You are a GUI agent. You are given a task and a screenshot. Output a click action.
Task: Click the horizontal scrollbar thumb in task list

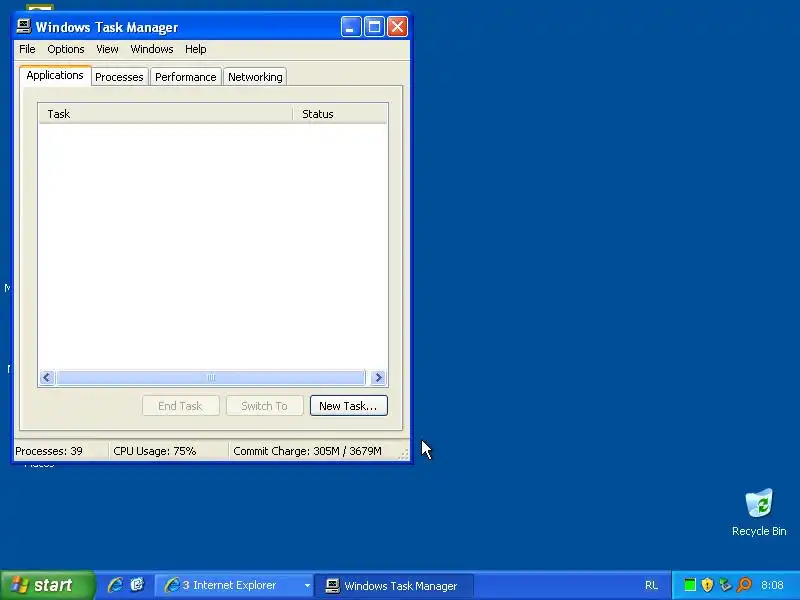pyautogui.click(x=211, y=378)
